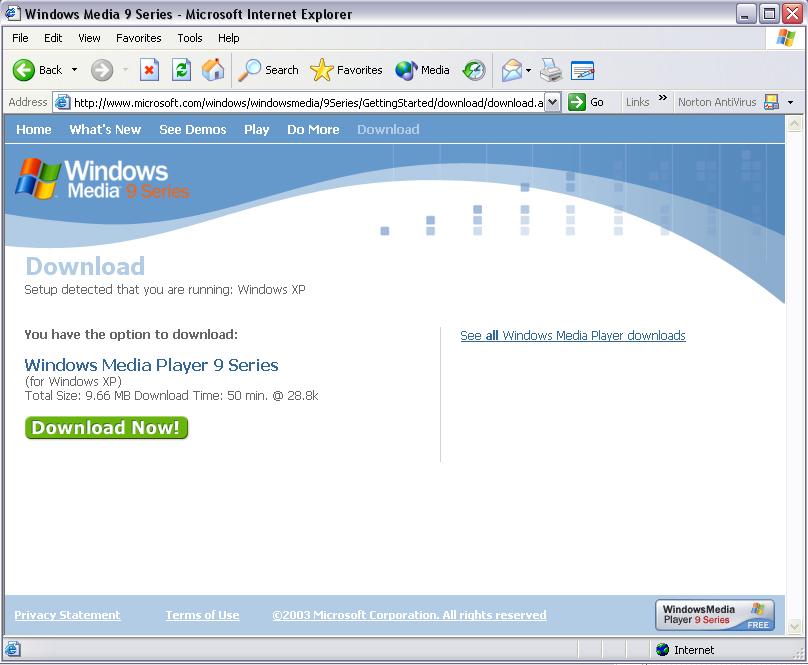Click the Internet zone globe icon
This screenshot has height=665, width=808.
pyautogui.click(x=663, y=650)
